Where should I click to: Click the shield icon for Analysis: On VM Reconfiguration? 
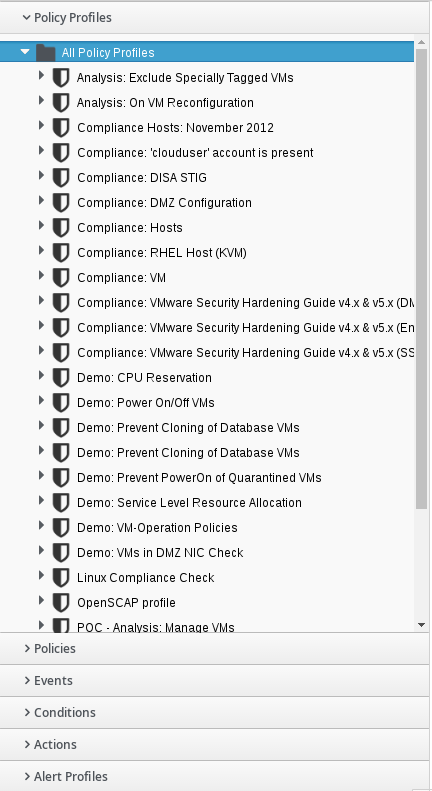point(61,102)
